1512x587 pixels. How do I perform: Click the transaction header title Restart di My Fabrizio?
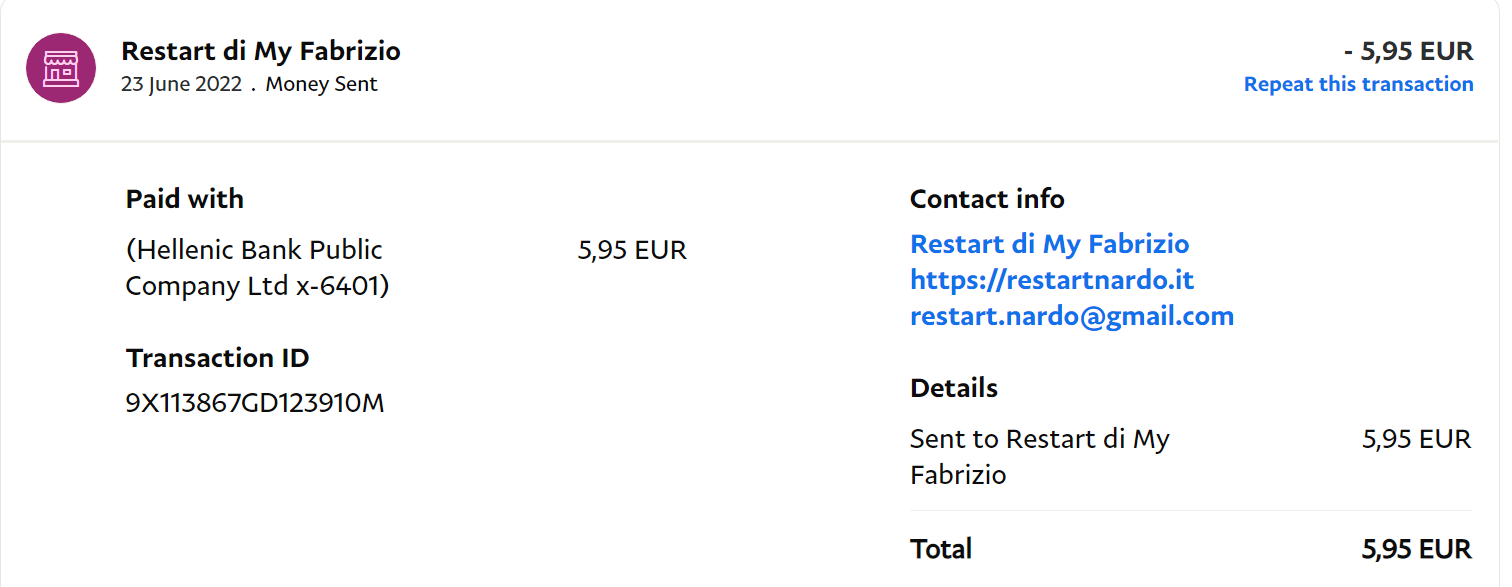[x=260, y=50]
